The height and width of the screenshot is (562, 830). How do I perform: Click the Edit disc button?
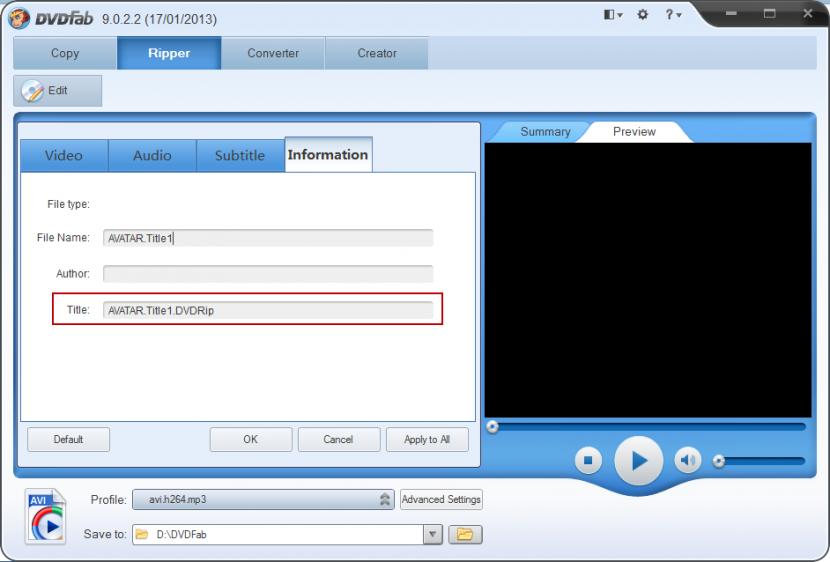[x=58, y=90]
